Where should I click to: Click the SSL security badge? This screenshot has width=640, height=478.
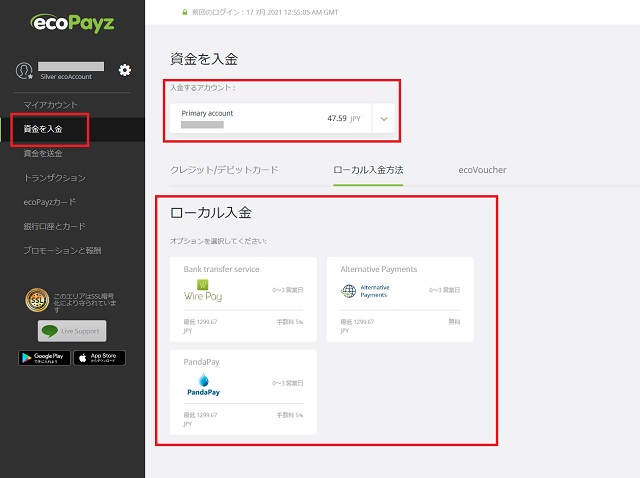click(38, 300)
